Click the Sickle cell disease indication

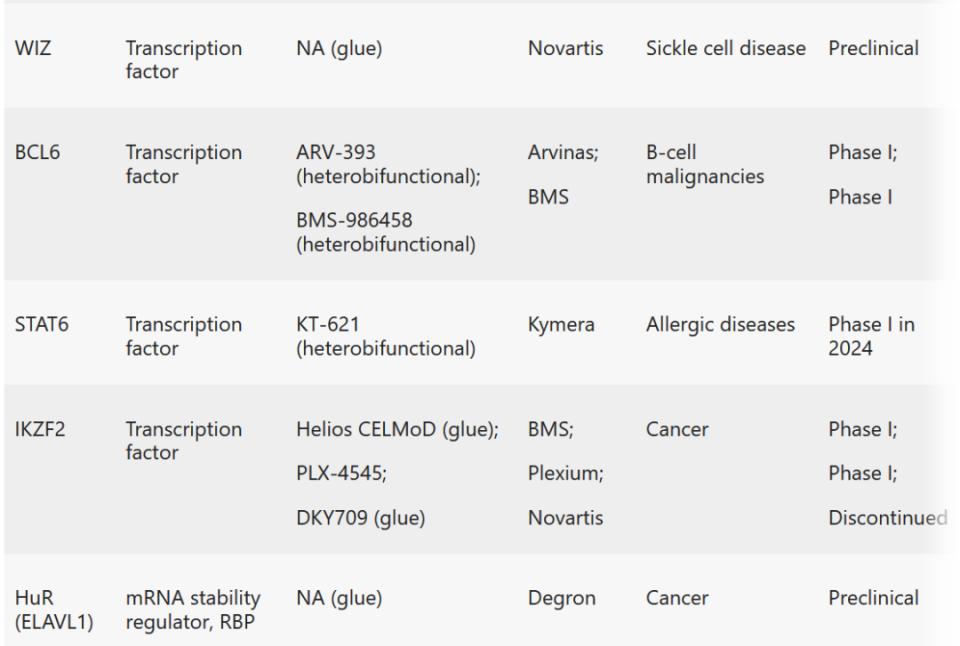click(725, 48)
